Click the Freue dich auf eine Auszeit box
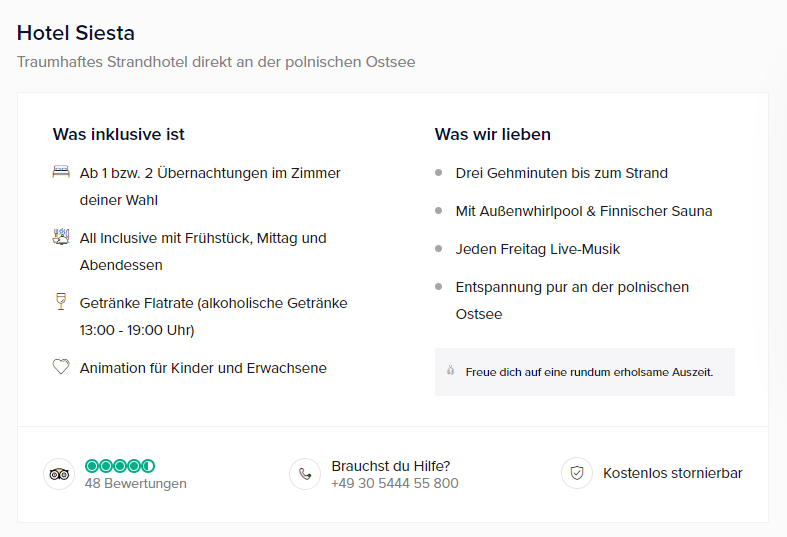The width and height of the screenshot is (787, 537). [585, 372]
